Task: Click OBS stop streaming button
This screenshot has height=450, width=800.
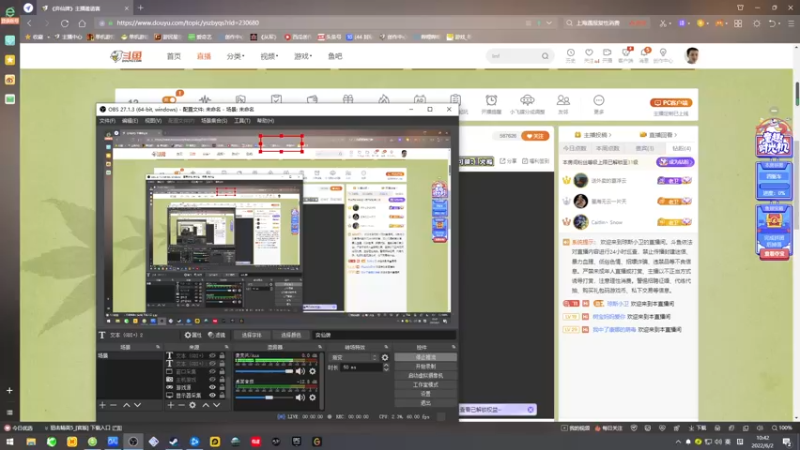Action: pos(425,358)
